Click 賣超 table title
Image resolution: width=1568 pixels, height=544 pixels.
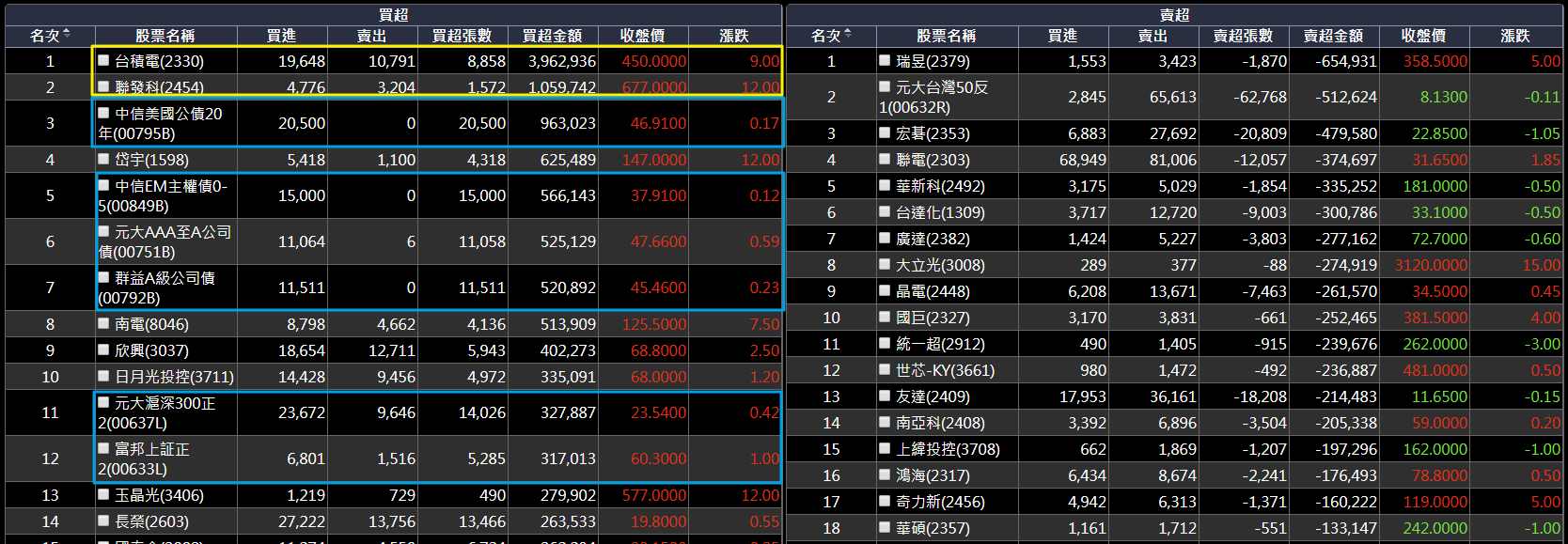(1174, 15)
